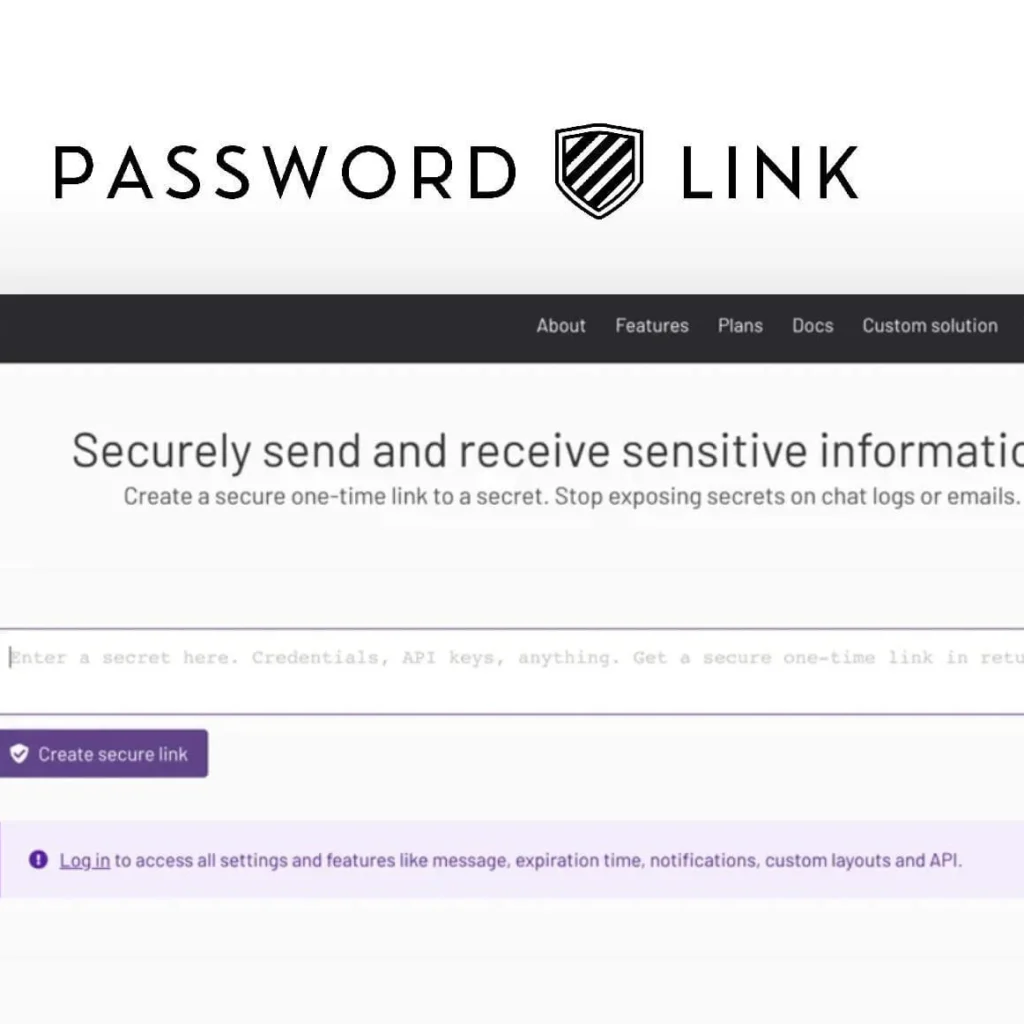Image resolution: width=1024 pixels, height=1024 pixels.
Task: Focus the Enter a secret here text field
Action: tap(512, 671)
